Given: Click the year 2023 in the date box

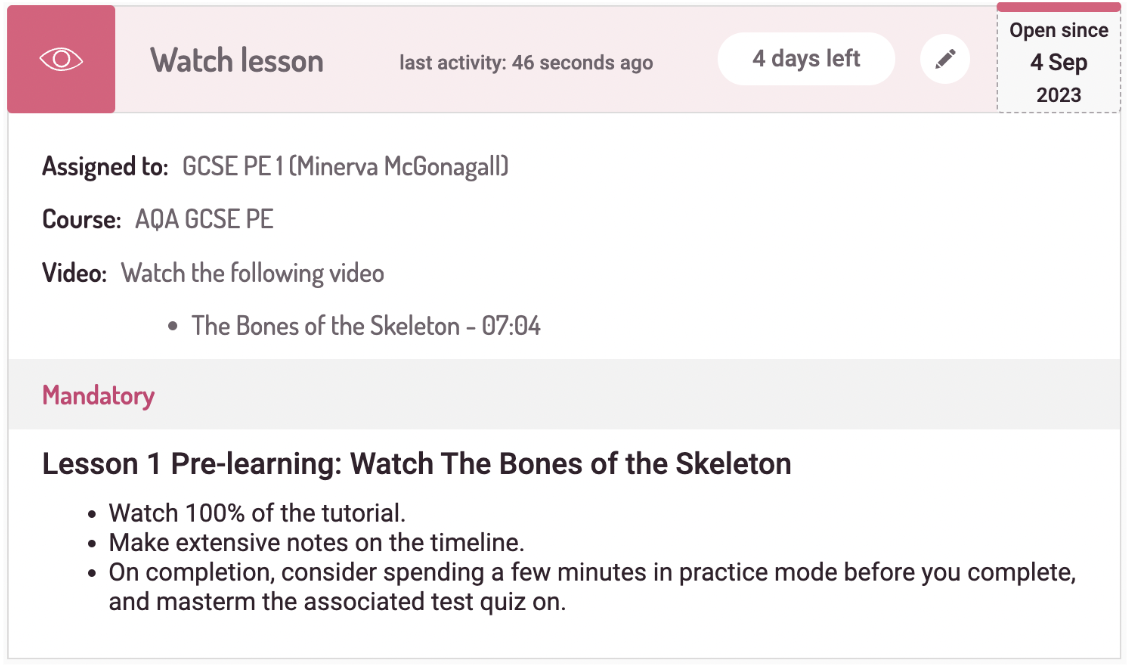Looking at the screenshot, I should tap(1058, 95).
